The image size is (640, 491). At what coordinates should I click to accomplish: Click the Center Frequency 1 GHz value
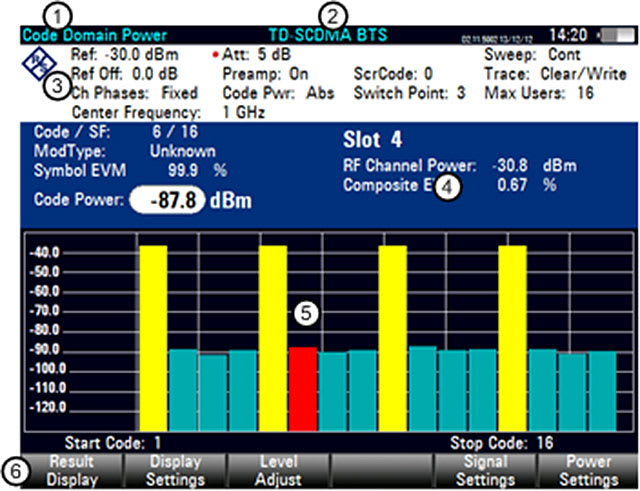[244, 112]
